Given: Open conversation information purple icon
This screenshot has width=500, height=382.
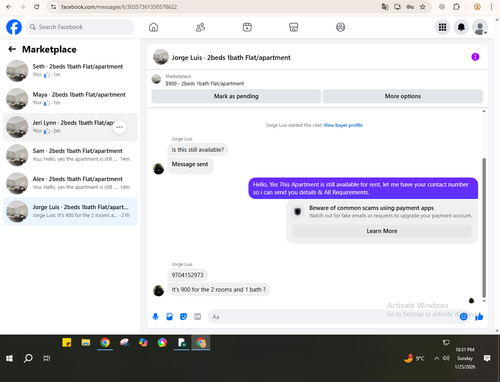Looking at the screenshot, I should click(x=475, y=57).
